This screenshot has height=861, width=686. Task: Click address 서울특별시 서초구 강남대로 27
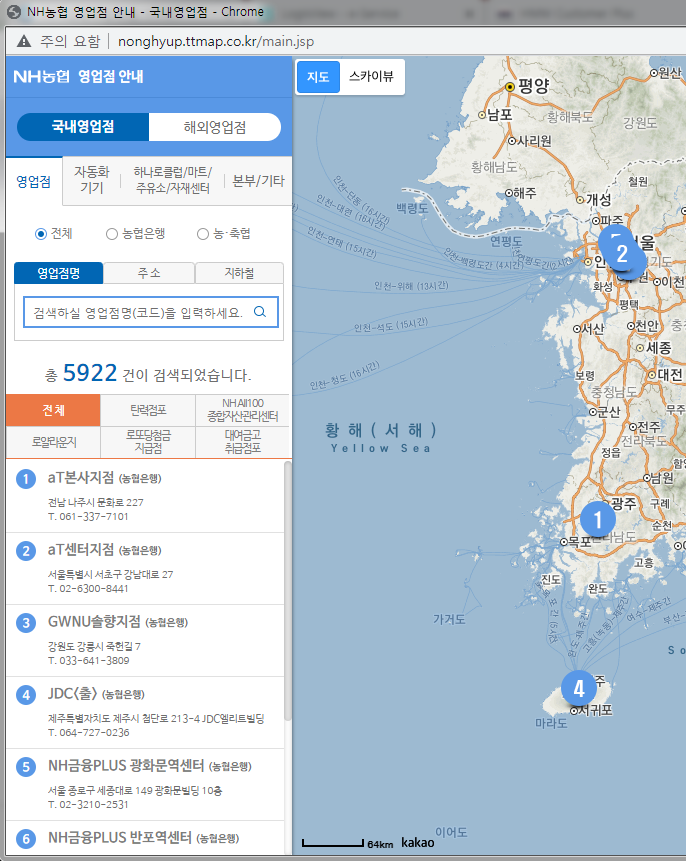click(x=110, y=574)
